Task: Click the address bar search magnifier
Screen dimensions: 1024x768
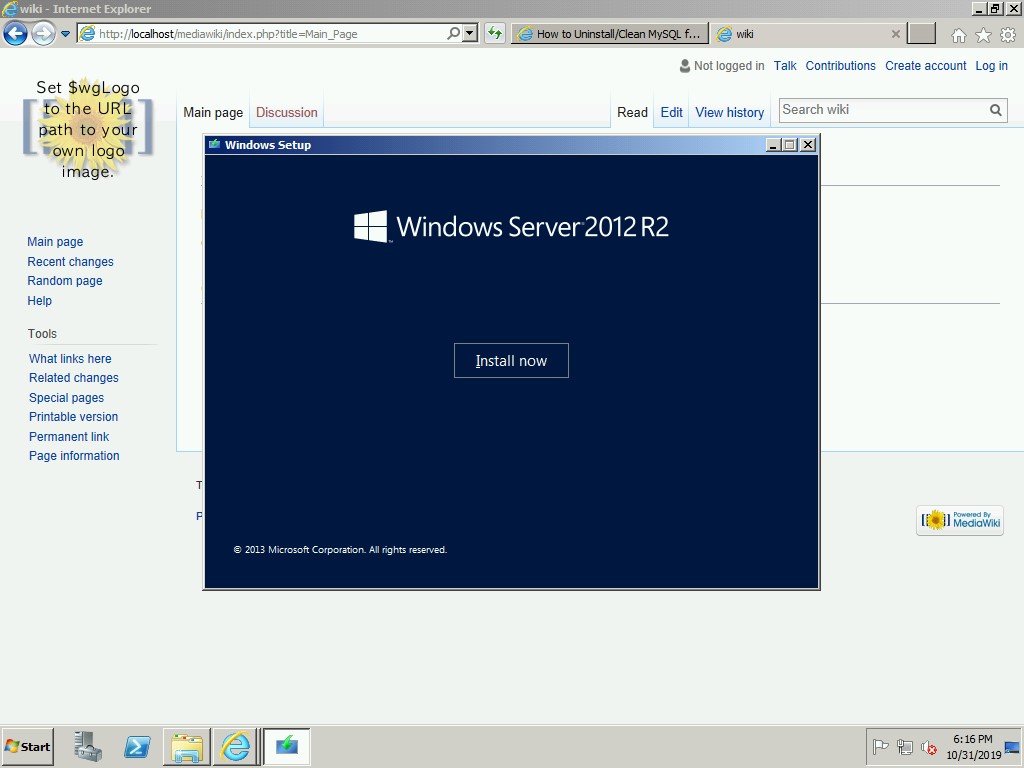Action: point(453,33)
